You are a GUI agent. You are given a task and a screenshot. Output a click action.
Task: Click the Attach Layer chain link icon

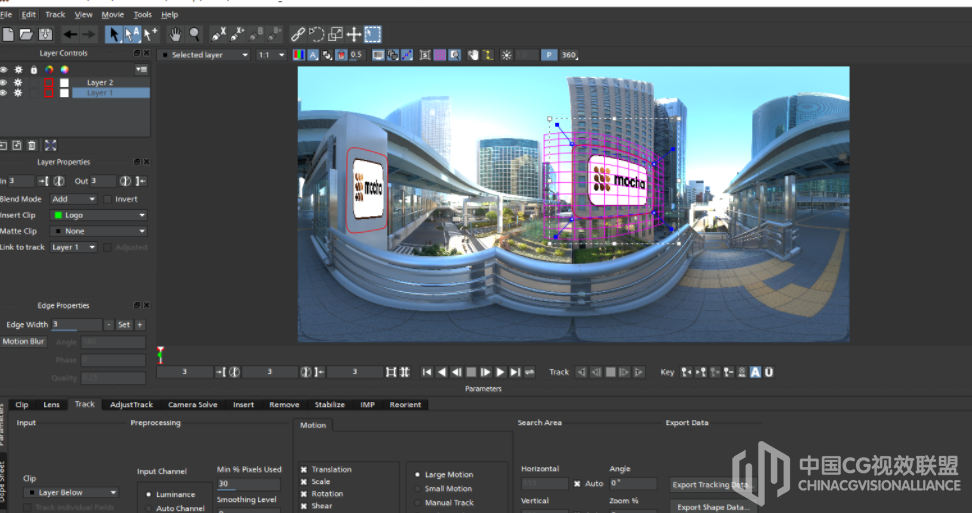coord(298,34)
